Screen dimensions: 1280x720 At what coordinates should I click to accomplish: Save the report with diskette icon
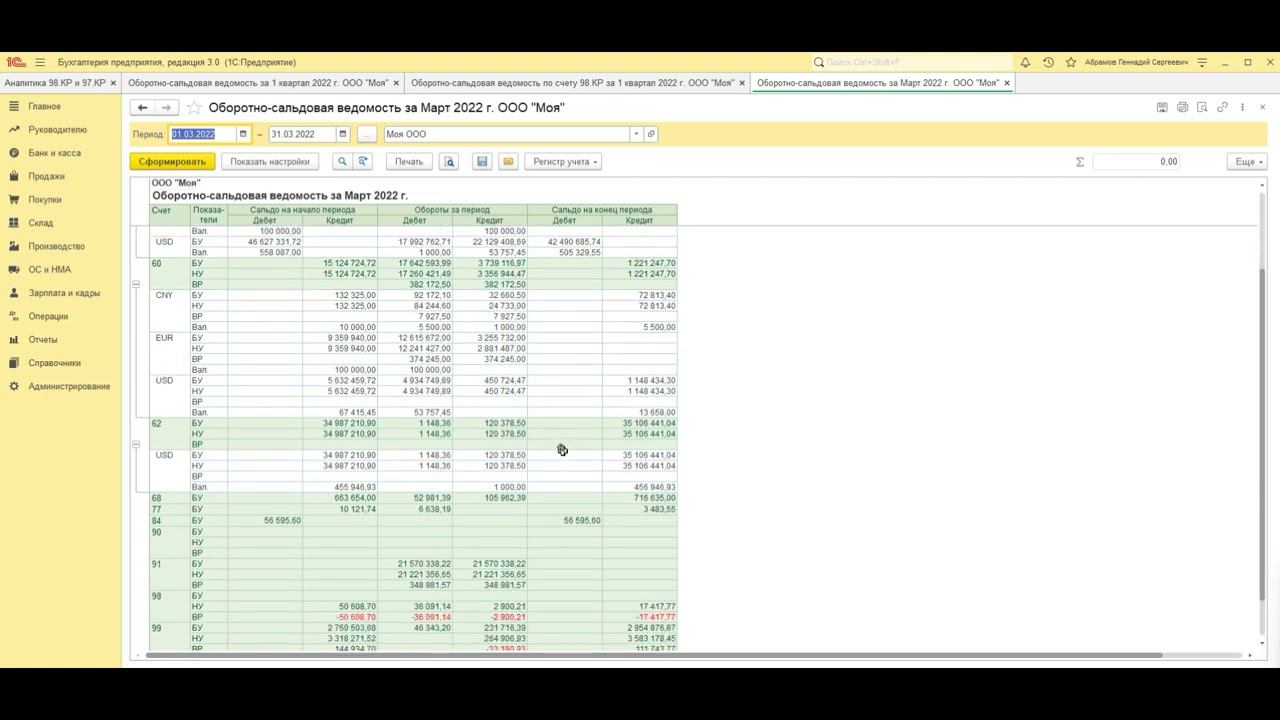point(482,161)
